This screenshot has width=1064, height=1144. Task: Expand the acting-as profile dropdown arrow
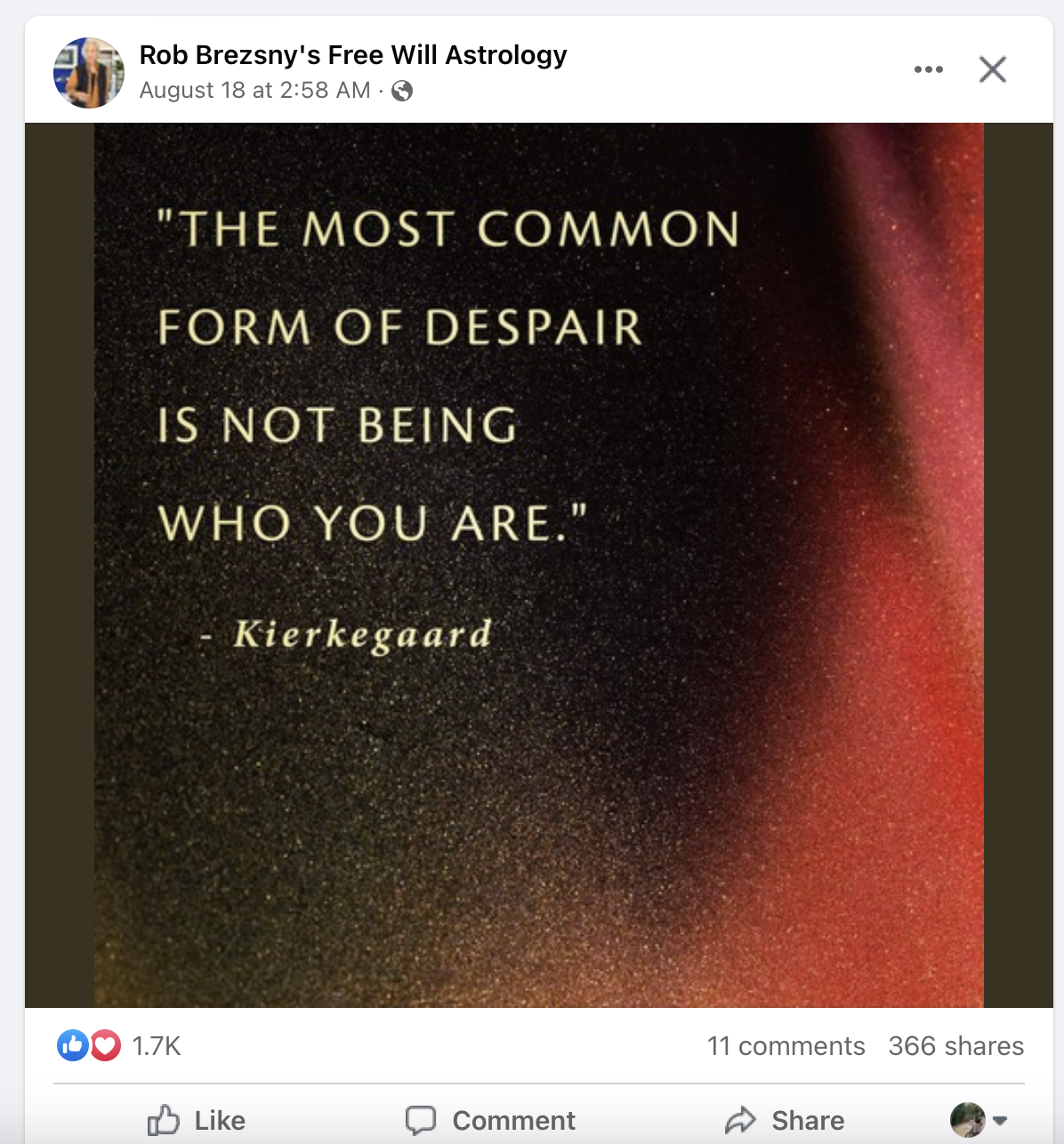[999, 1121]
